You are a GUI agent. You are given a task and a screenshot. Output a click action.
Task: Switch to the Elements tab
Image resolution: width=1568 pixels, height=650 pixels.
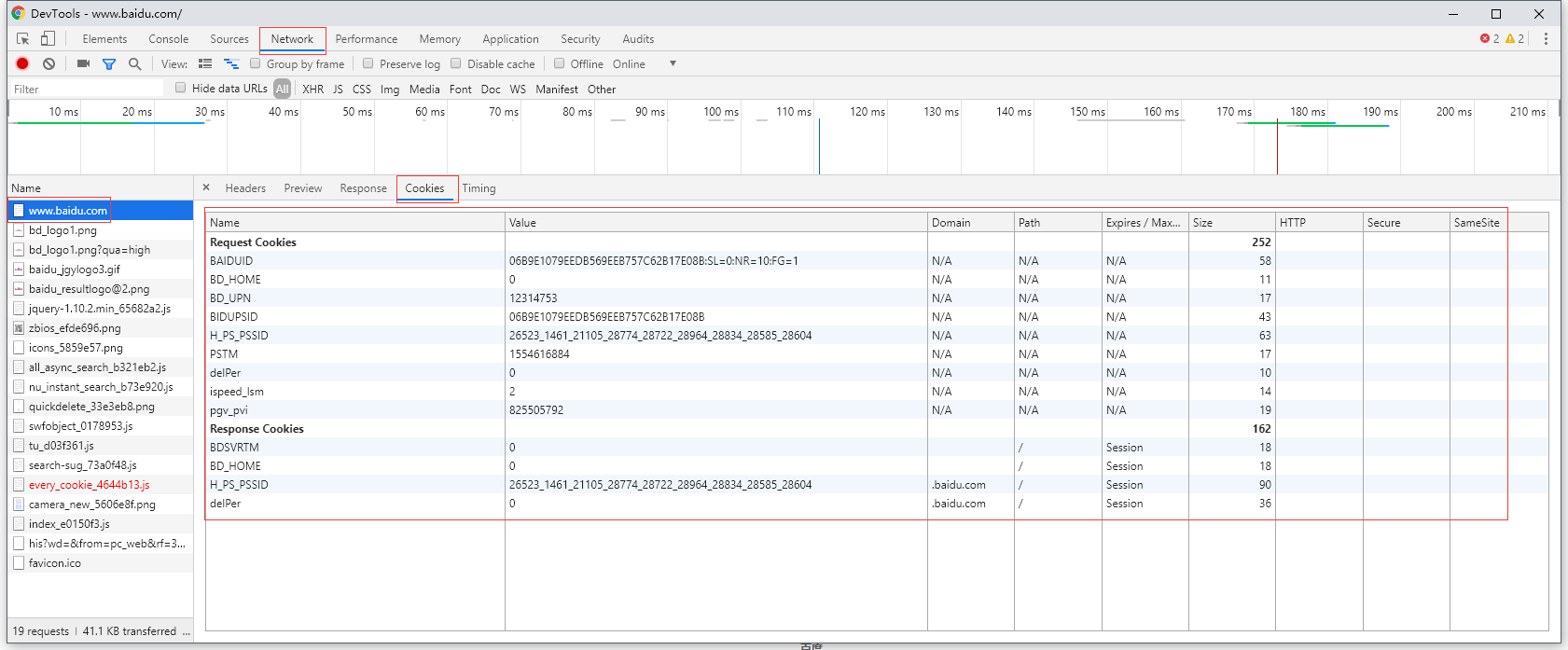104,39
